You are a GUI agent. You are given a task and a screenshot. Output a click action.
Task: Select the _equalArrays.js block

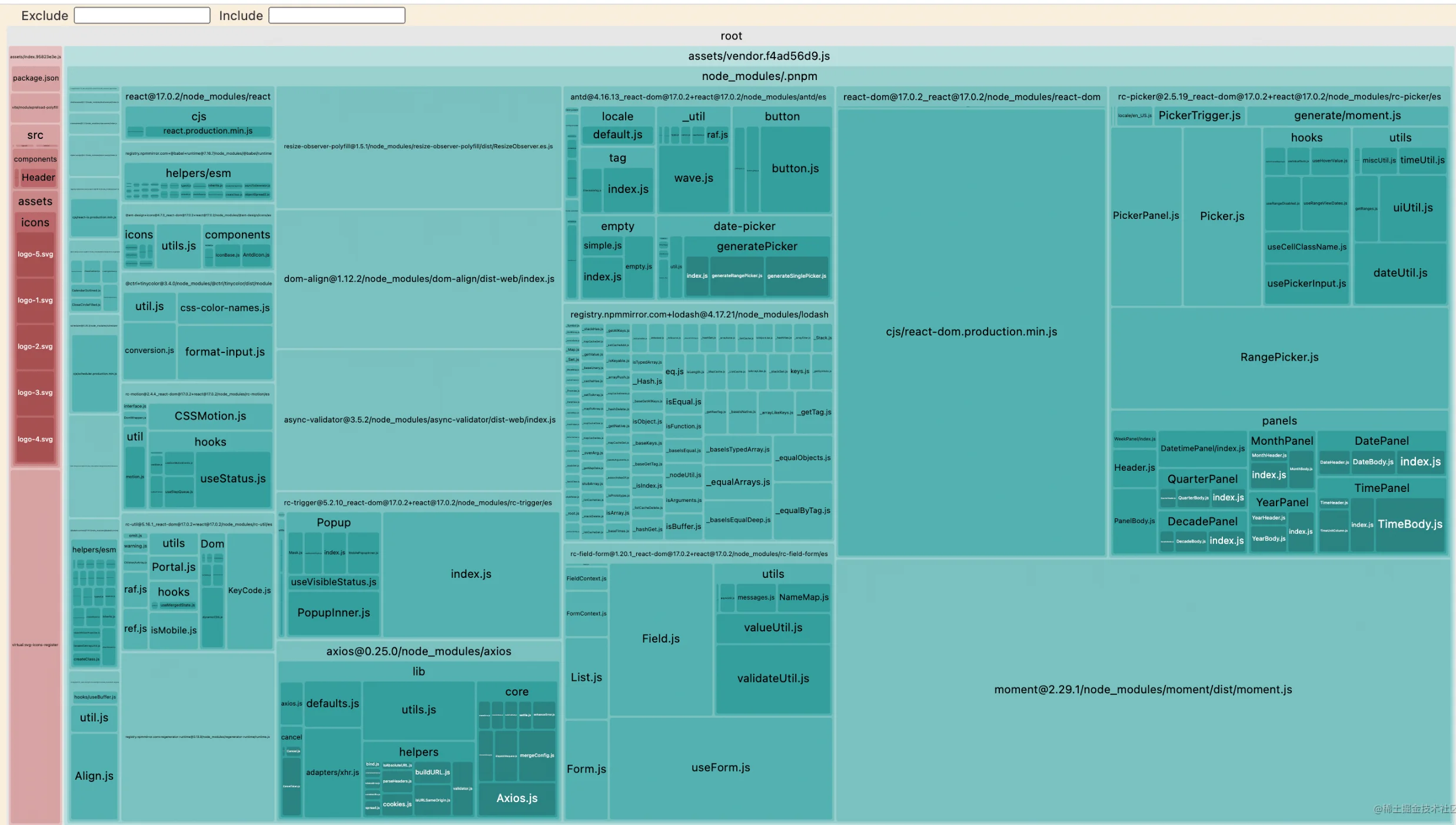[738, 483]
